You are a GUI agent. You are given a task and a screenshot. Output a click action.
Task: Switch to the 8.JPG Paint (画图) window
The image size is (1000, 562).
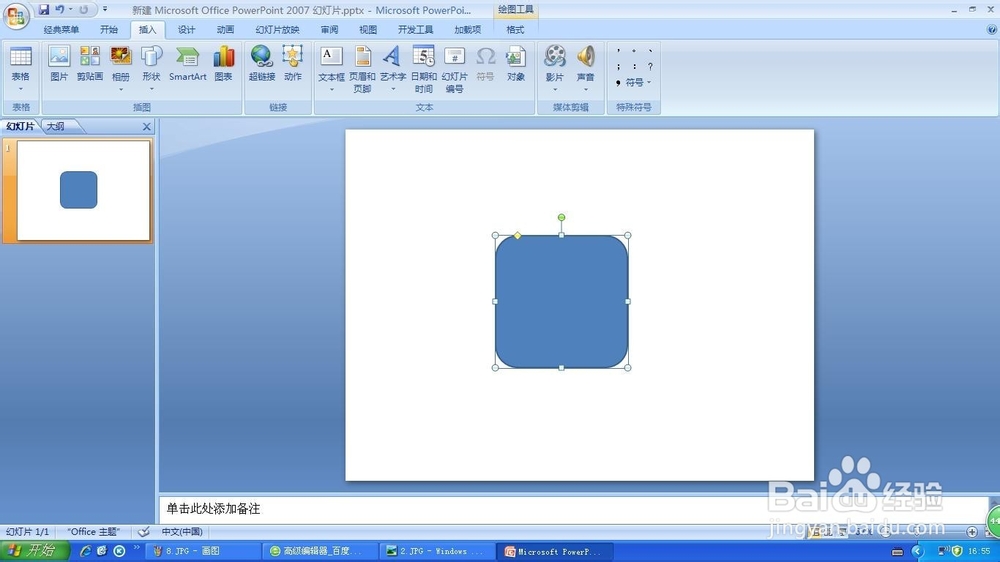click(x=203, y=551)
